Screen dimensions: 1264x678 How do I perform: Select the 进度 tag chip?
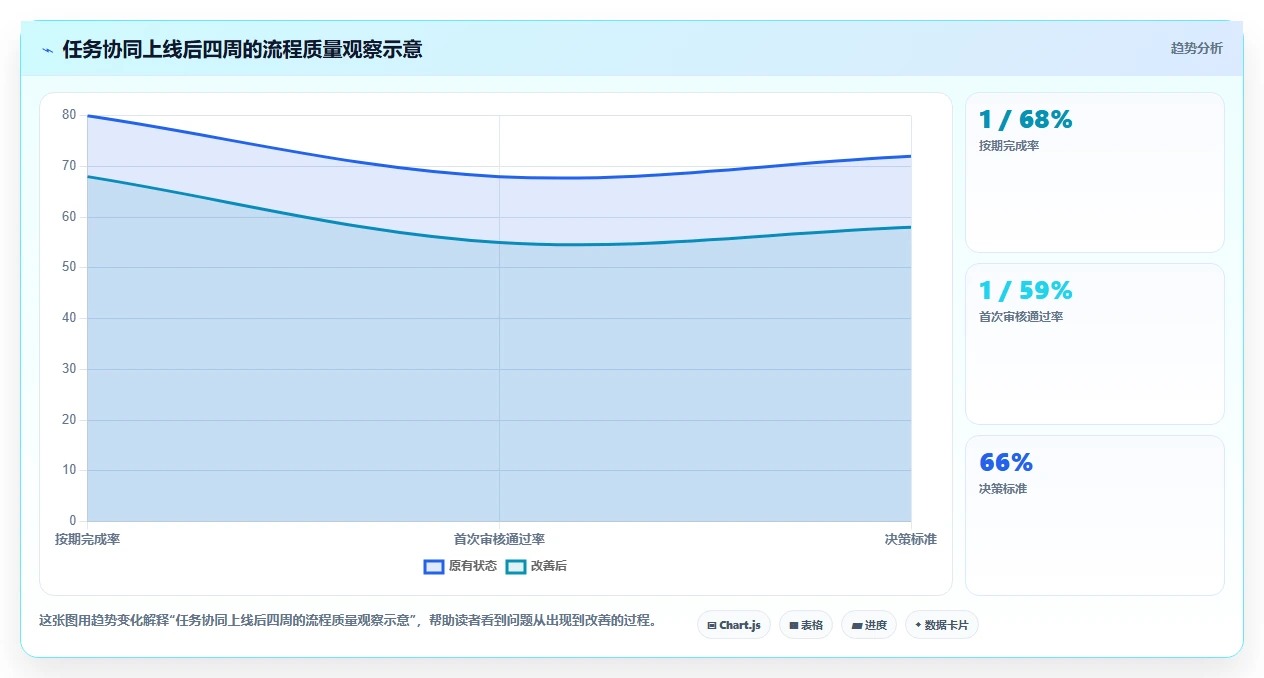point(869,625)
